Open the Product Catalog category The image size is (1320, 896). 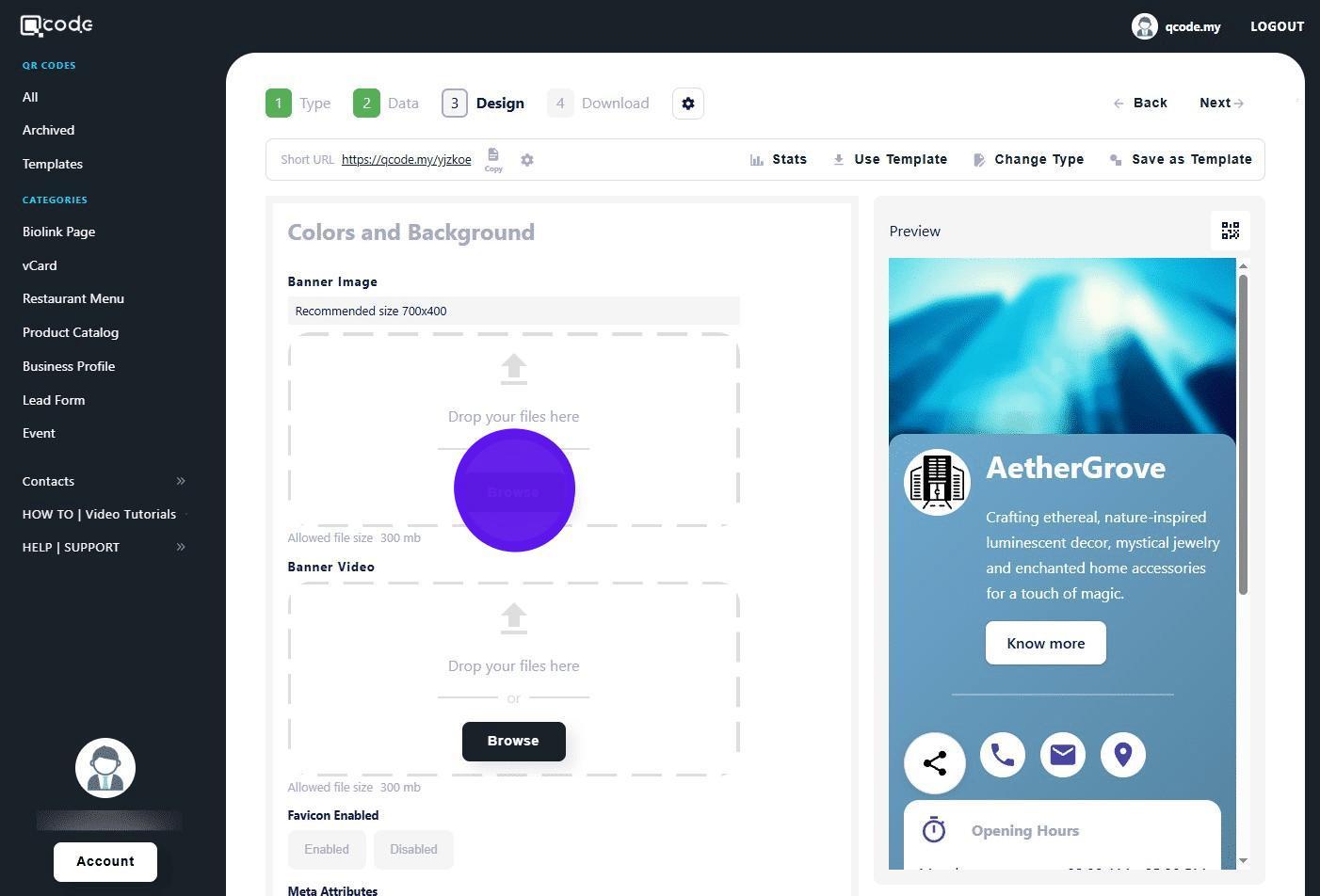pos(71,332)
